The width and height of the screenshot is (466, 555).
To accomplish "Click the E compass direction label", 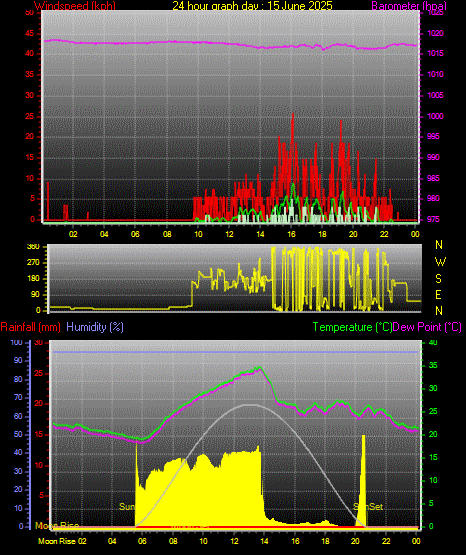I will pyautogui.click(x=438, y=295).
